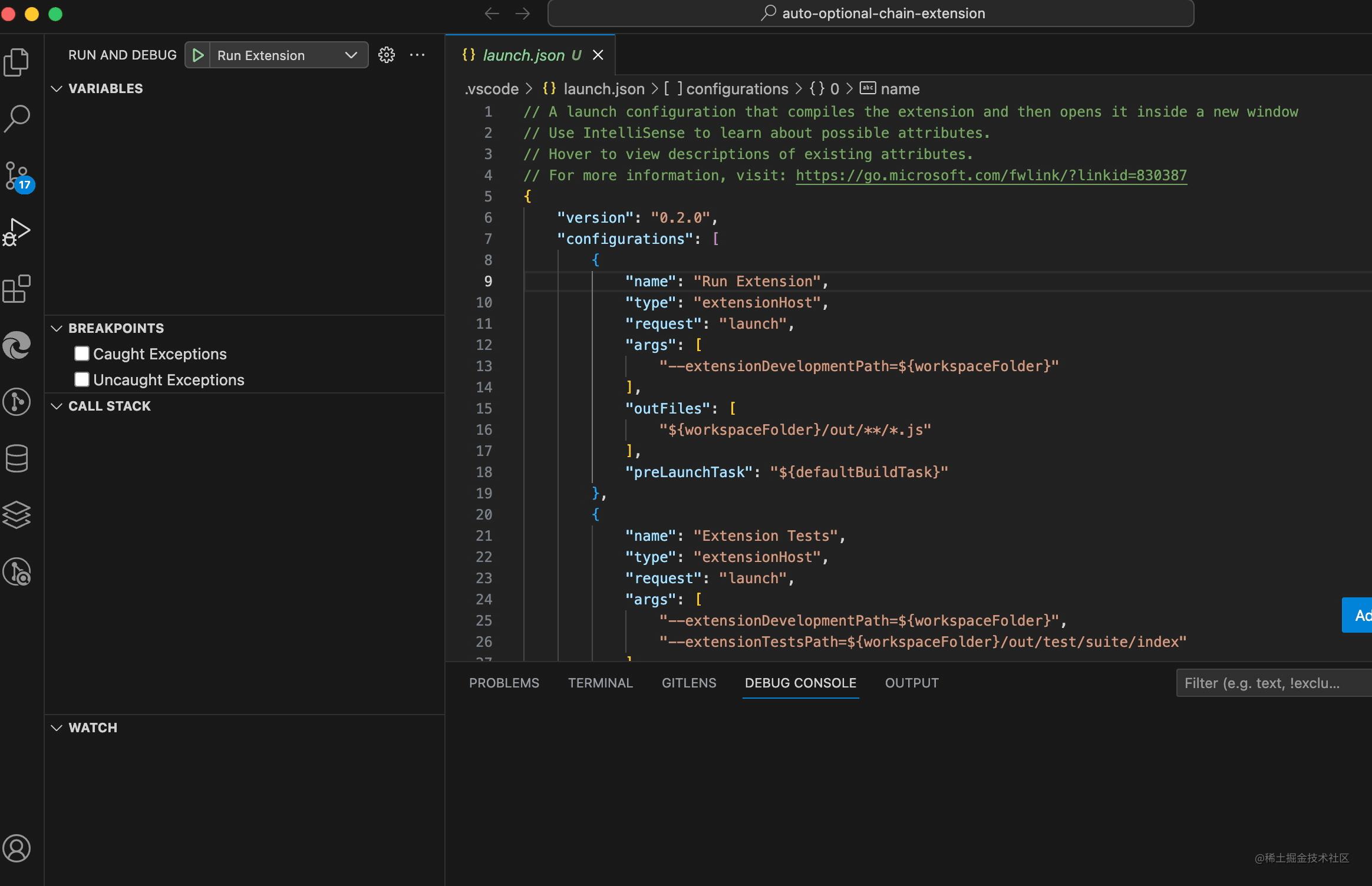Switch to the TERMINAL tab

tap(599, 683)
